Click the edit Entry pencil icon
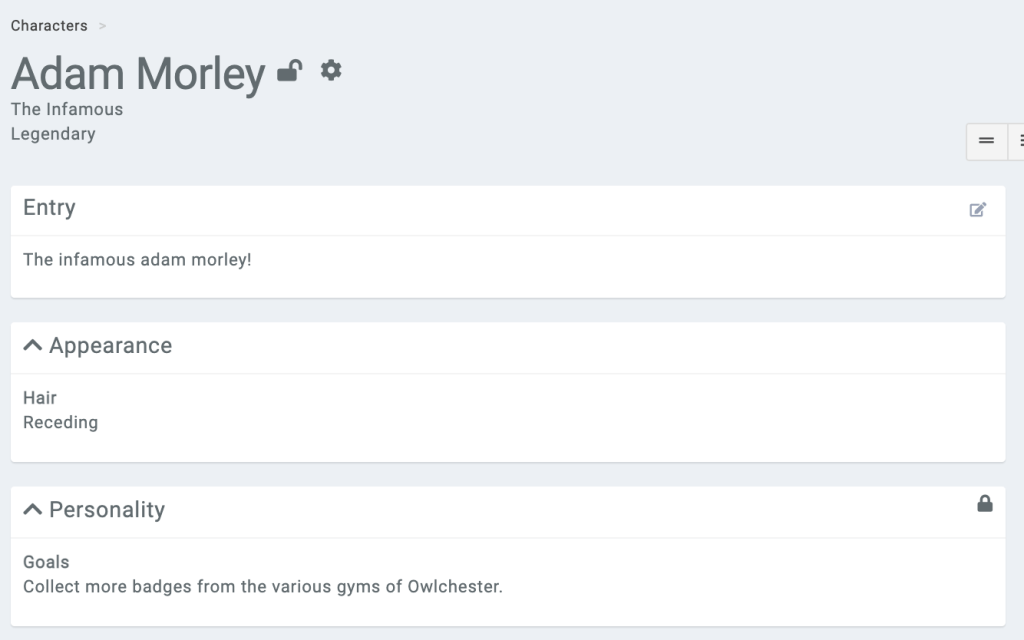 978,209
